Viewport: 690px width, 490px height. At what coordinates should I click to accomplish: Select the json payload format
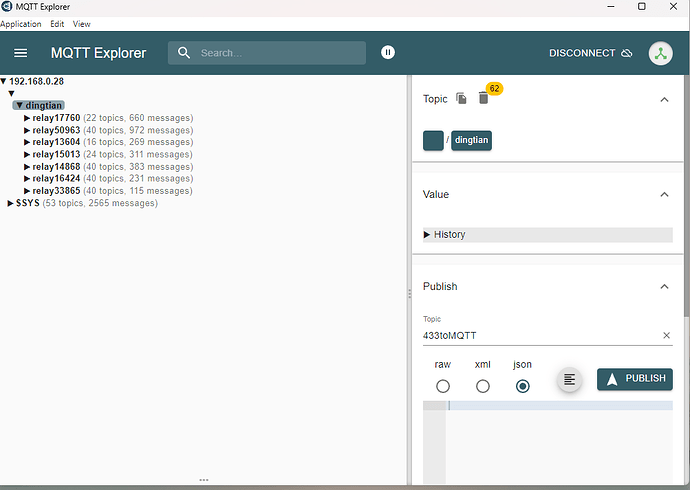pos(522,386)
